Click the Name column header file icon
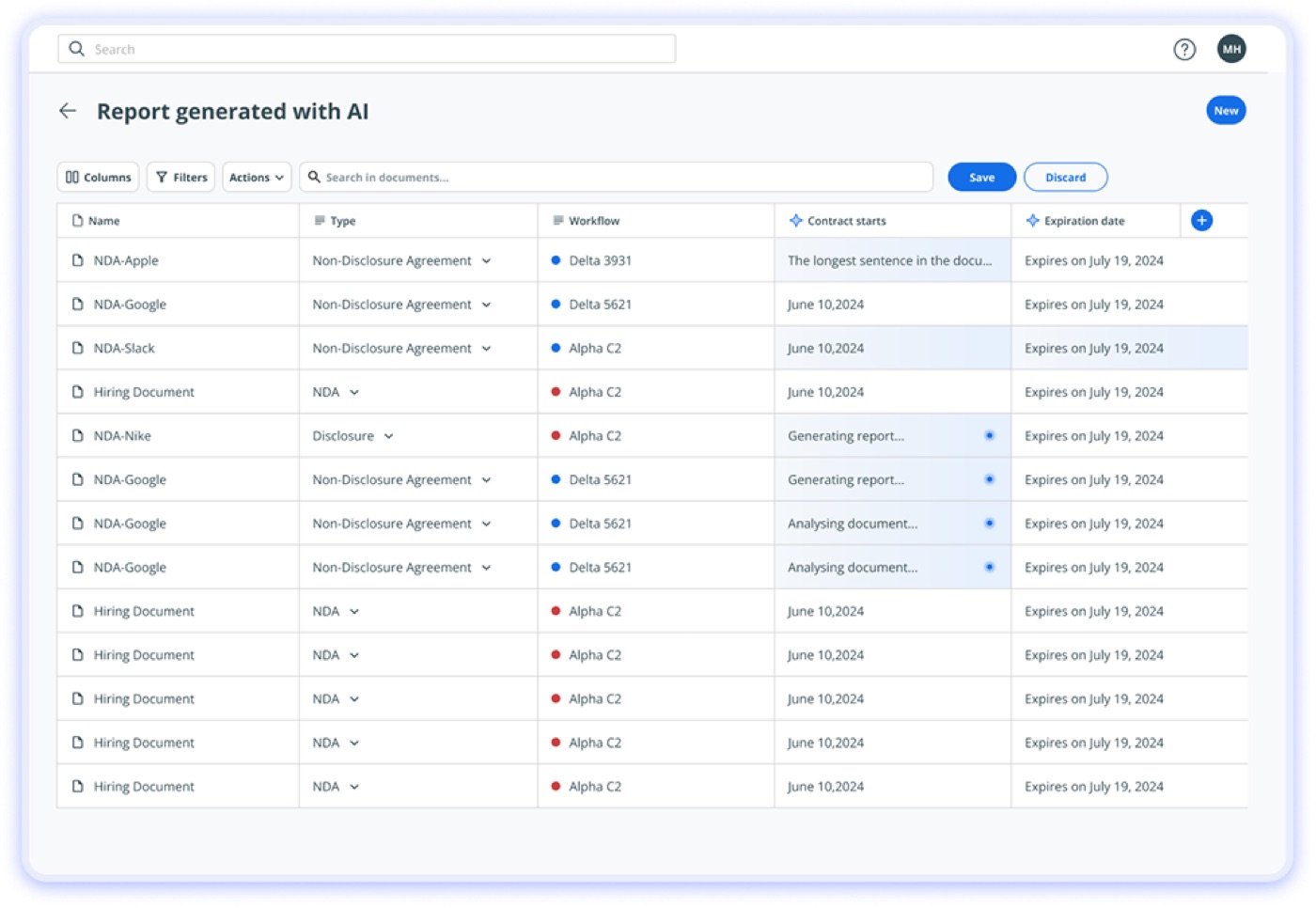Image resolution: width=1316 pixels, height=908 pixels. (77, 221)
